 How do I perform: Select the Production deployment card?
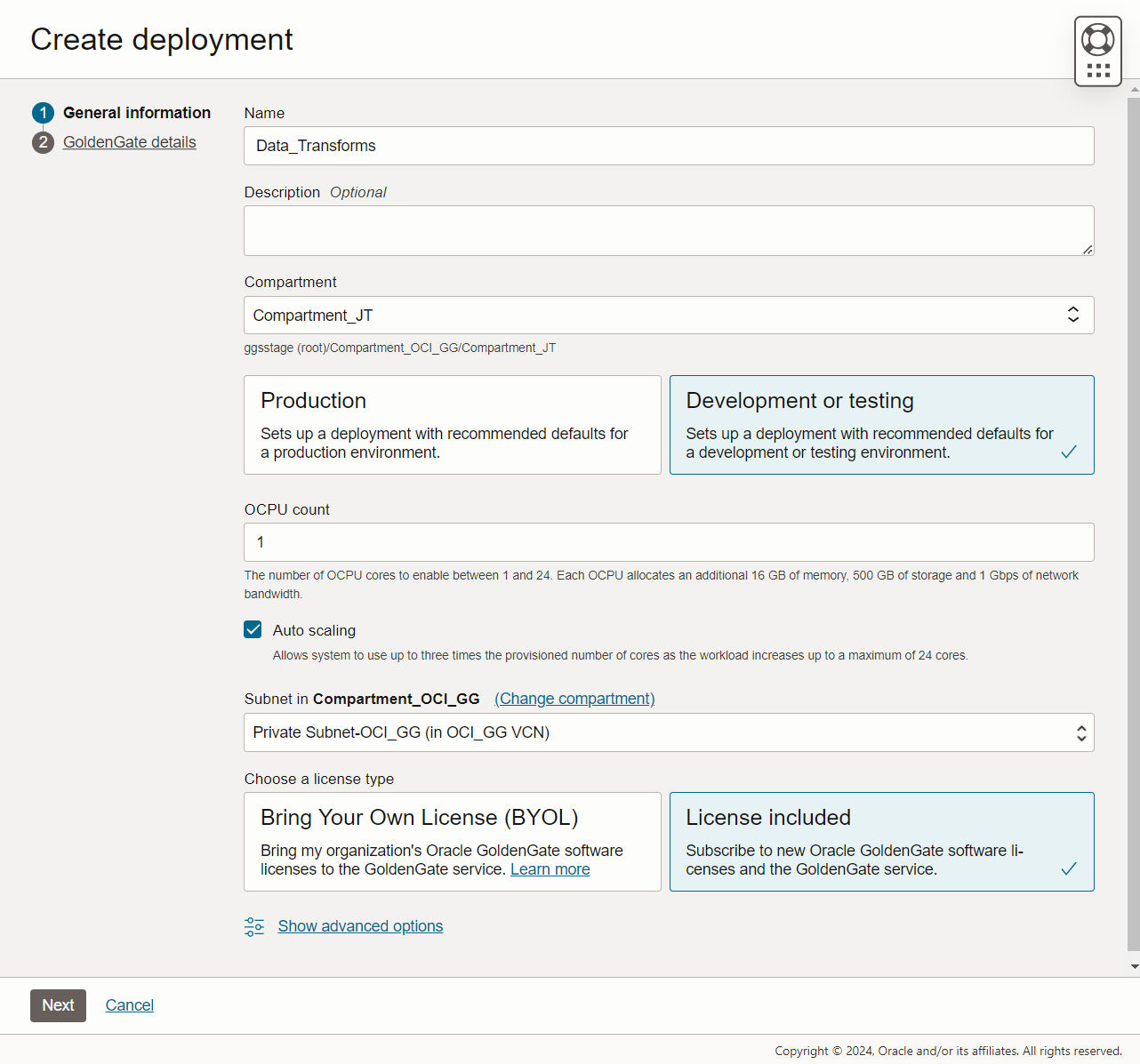452,425
